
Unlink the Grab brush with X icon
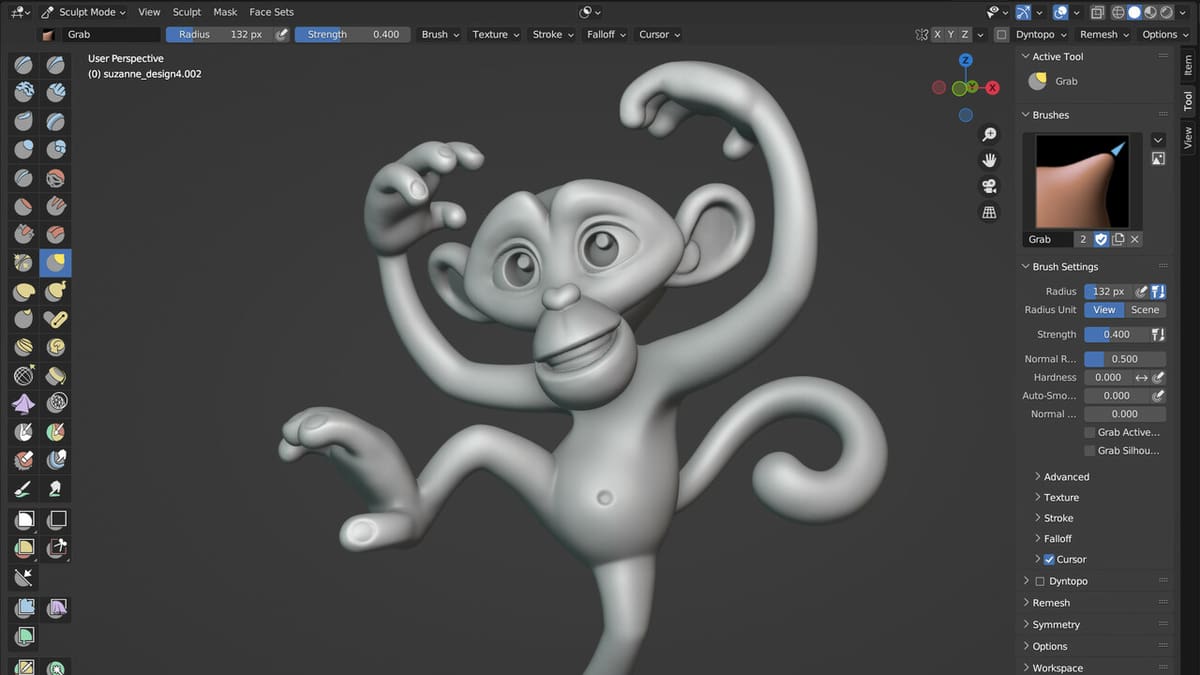tap(1134, 239)
